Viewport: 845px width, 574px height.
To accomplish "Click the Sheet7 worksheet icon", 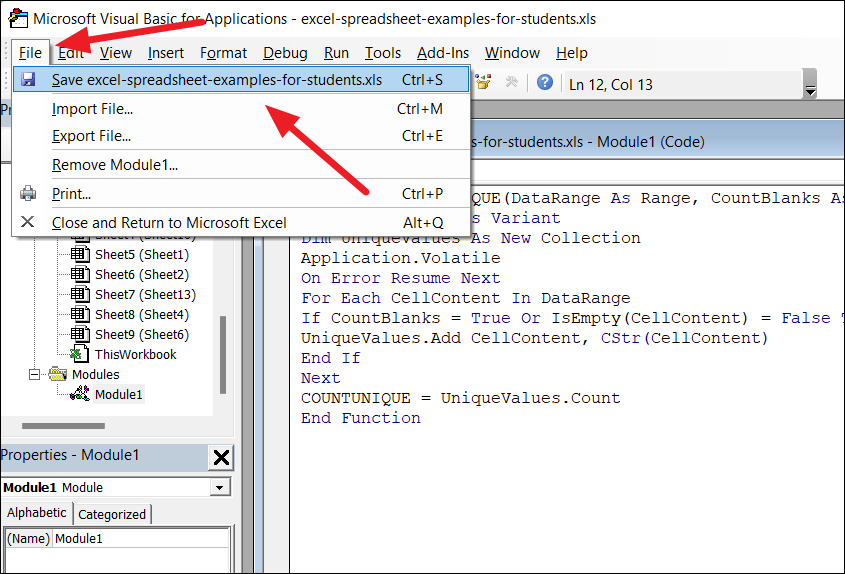I will 80,294.
